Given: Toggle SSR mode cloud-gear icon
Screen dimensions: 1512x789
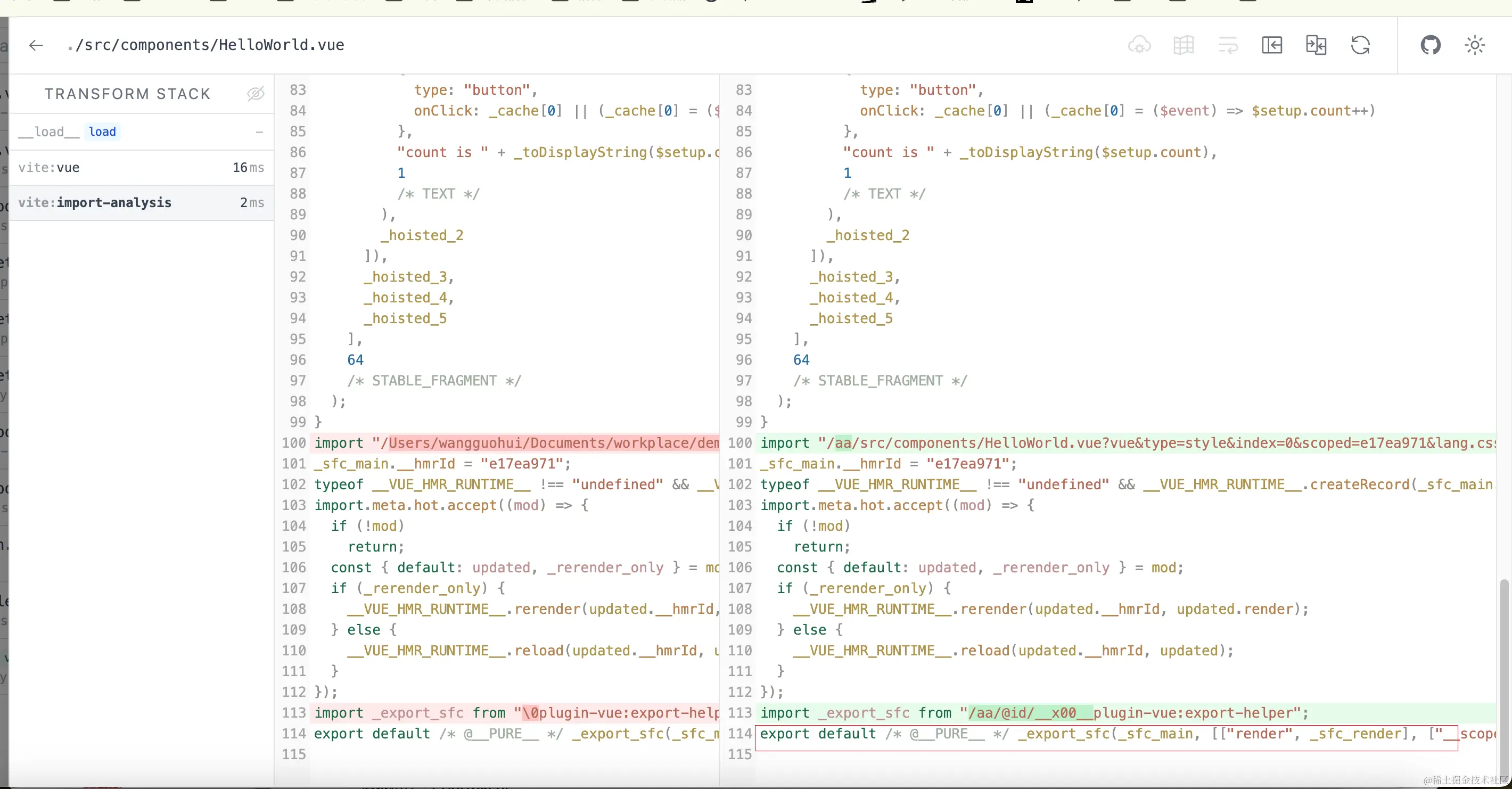Looking at the screenshot, I should 1139,45.
